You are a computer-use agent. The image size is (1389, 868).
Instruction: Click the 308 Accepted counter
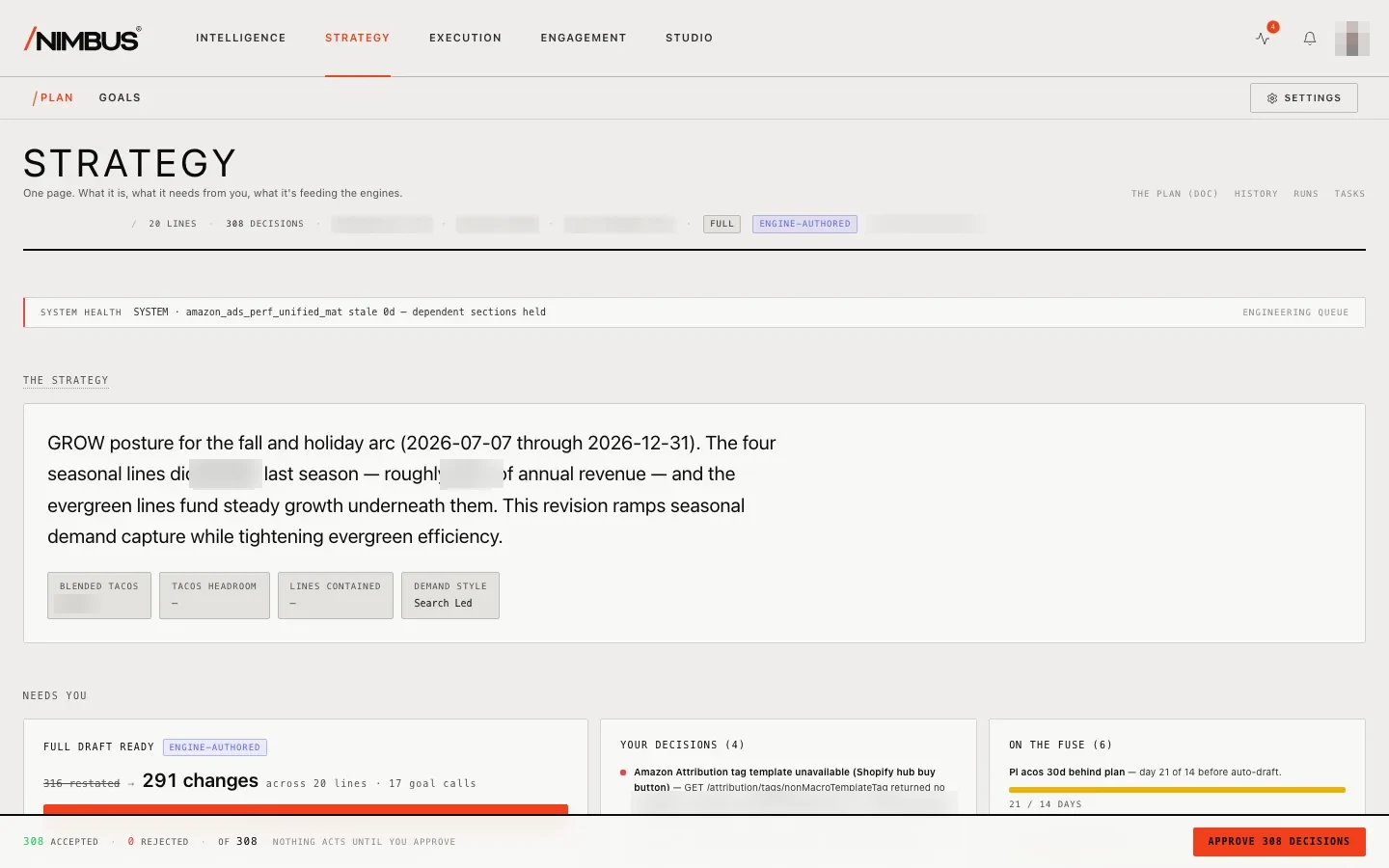pyautogui.click(x=61, y=842)
